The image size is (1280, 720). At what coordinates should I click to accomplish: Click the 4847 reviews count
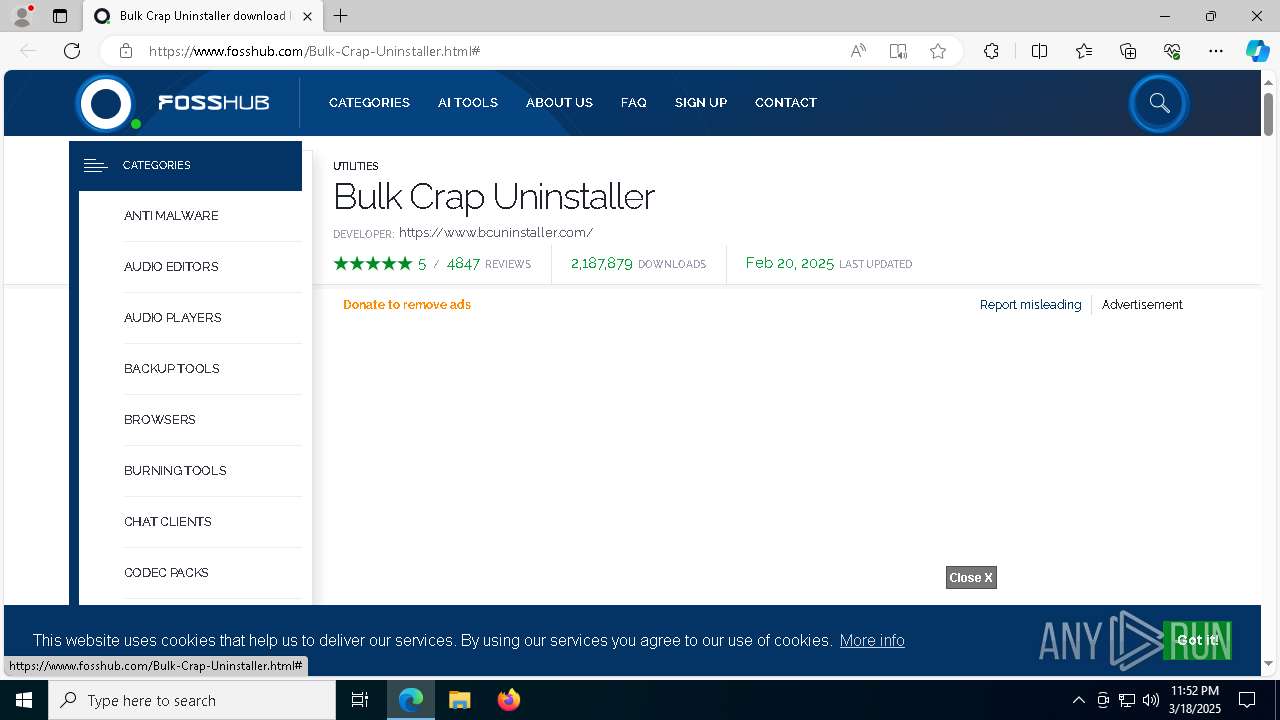tap(463, 264)
